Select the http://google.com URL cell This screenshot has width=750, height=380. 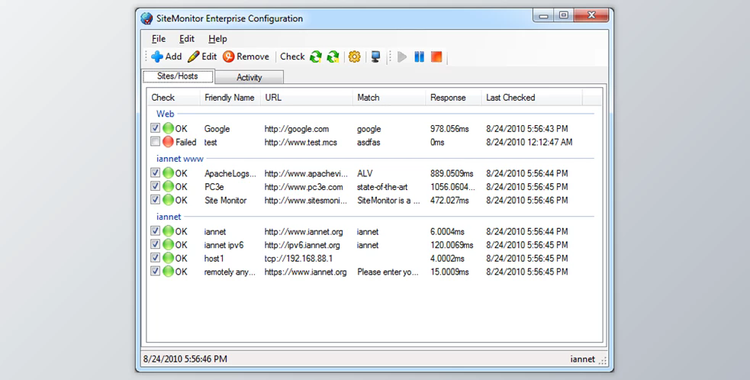297,129
